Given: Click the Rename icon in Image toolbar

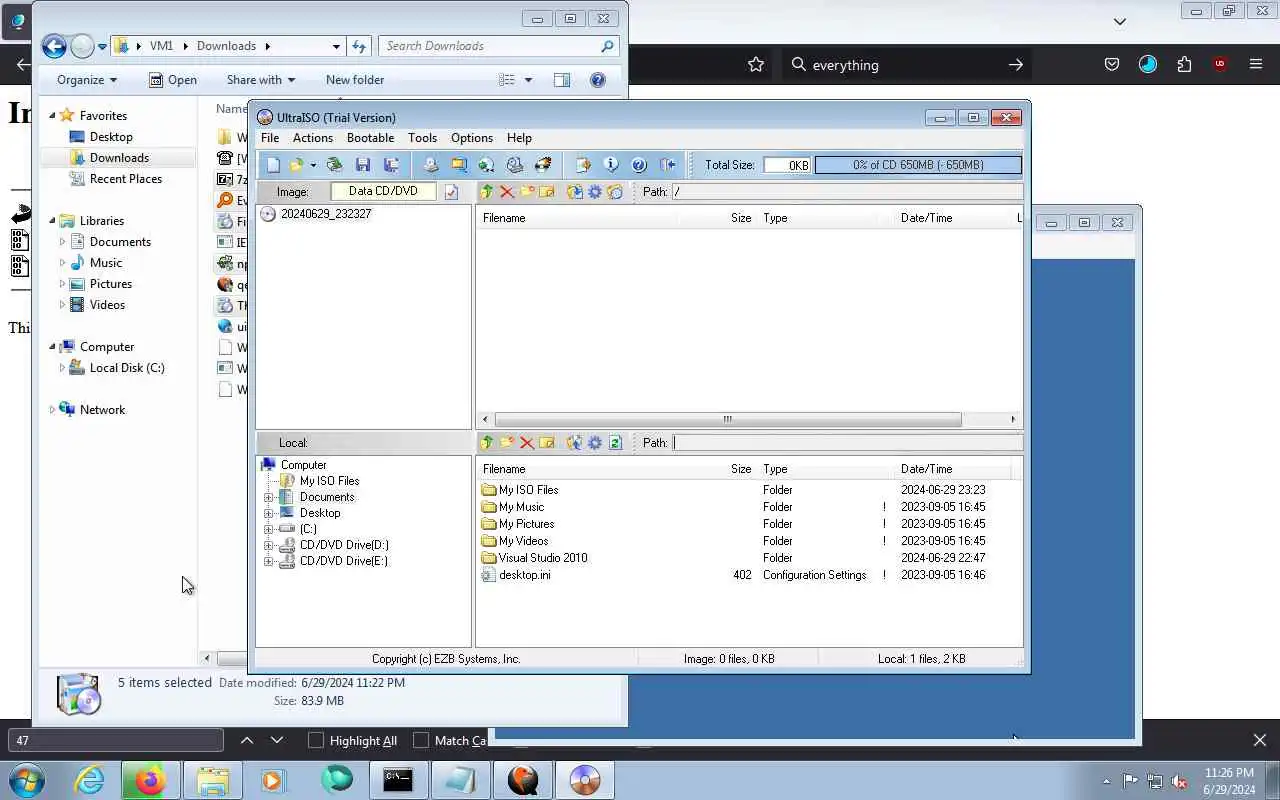Looking at the screenshot, I should tap(547, 192).
